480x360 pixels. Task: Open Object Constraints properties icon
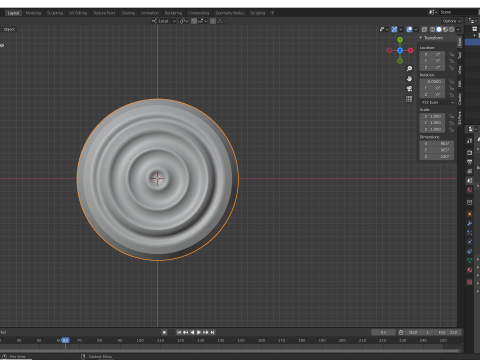pyautogui.click(x=470, y=251)
